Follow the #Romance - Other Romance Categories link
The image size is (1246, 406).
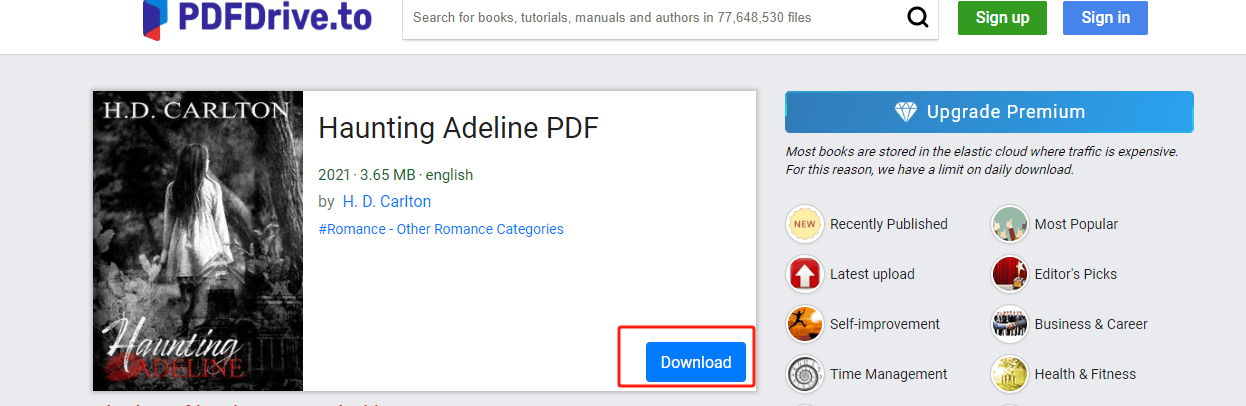click(441, 229)
